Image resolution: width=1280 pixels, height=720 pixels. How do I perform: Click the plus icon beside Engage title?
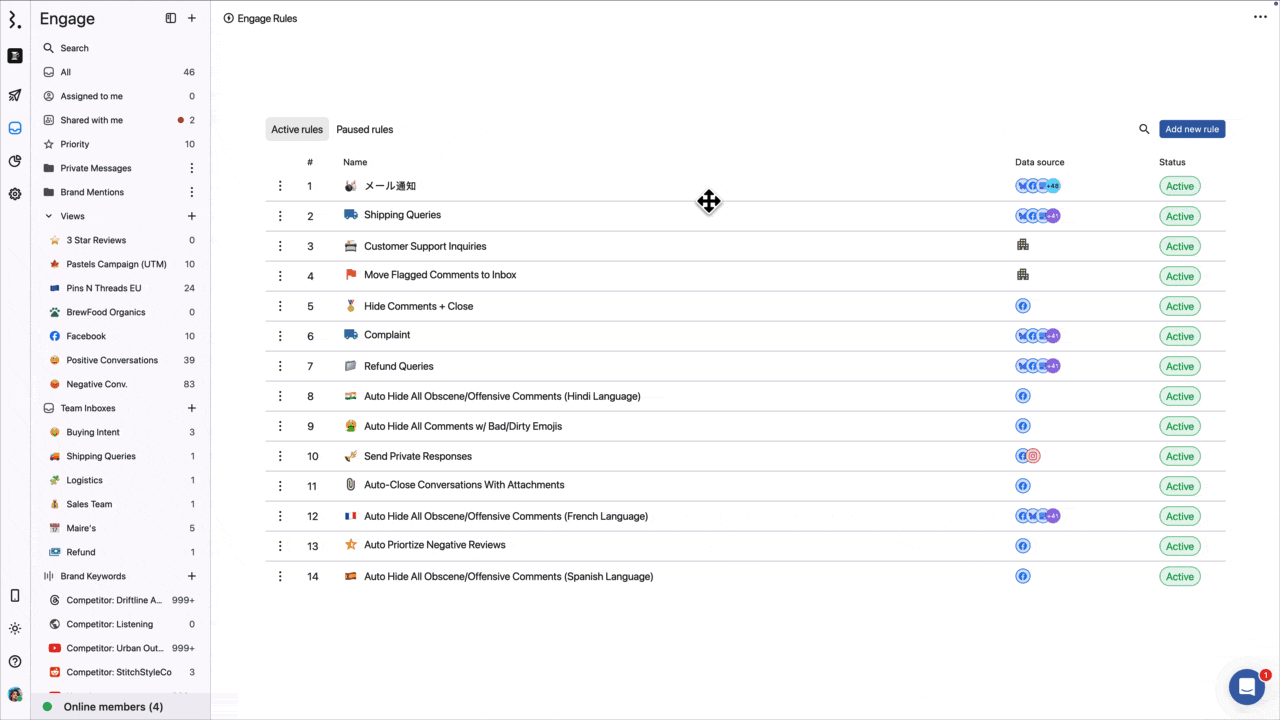[192, 18]
